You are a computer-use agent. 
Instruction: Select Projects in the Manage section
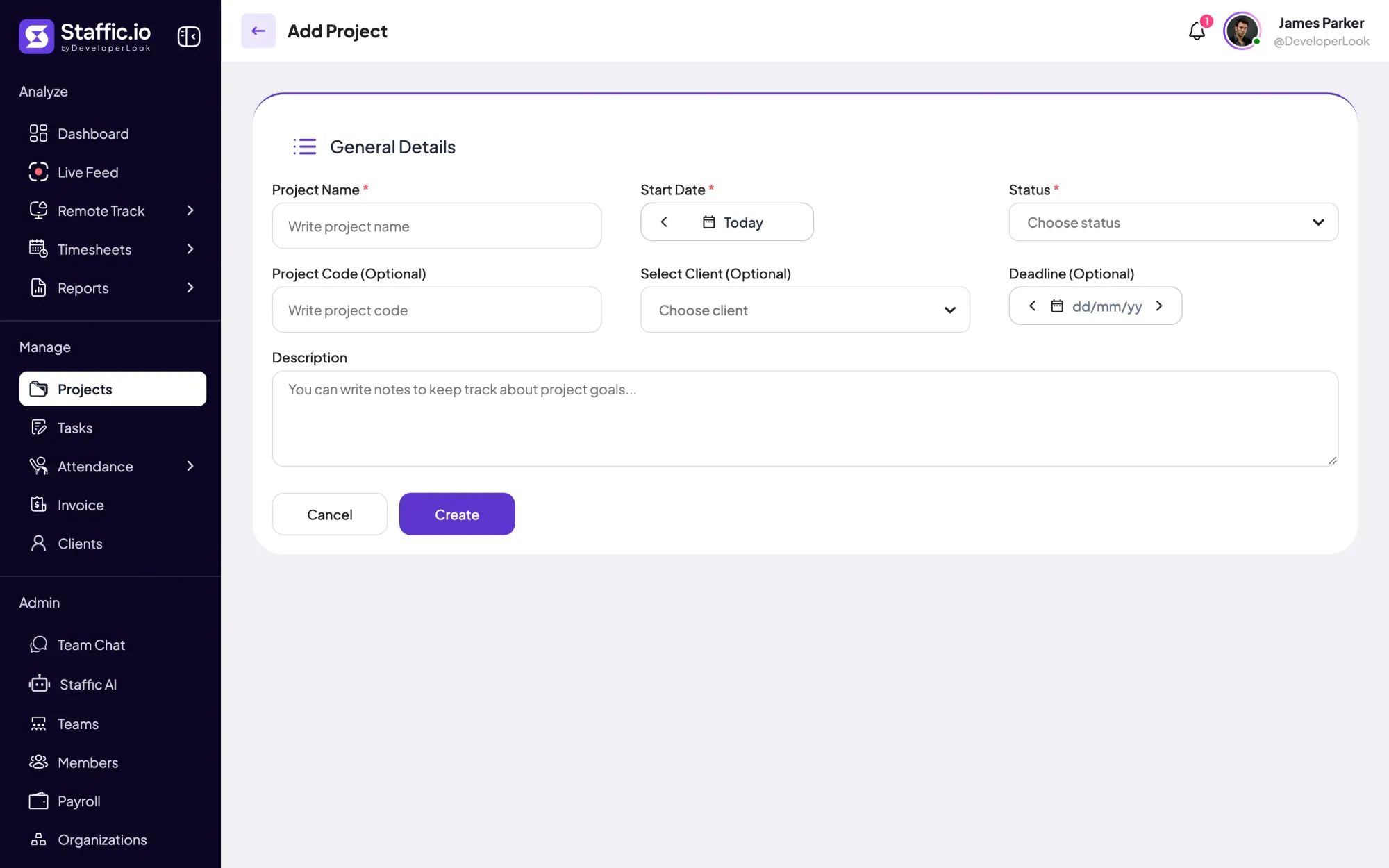(x=113, y=389)
